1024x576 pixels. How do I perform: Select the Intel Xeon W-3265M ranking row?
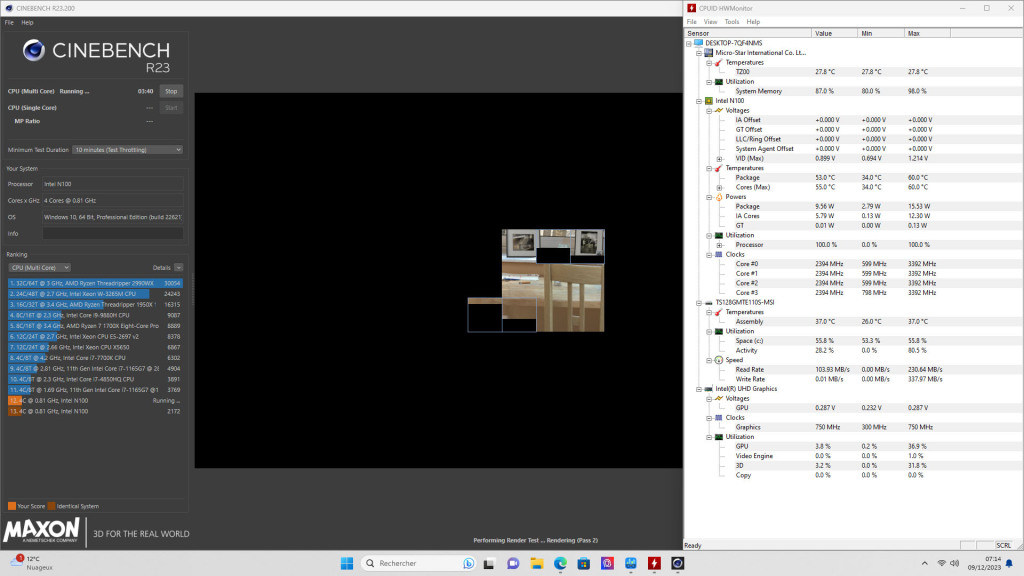tap(95, 294)
